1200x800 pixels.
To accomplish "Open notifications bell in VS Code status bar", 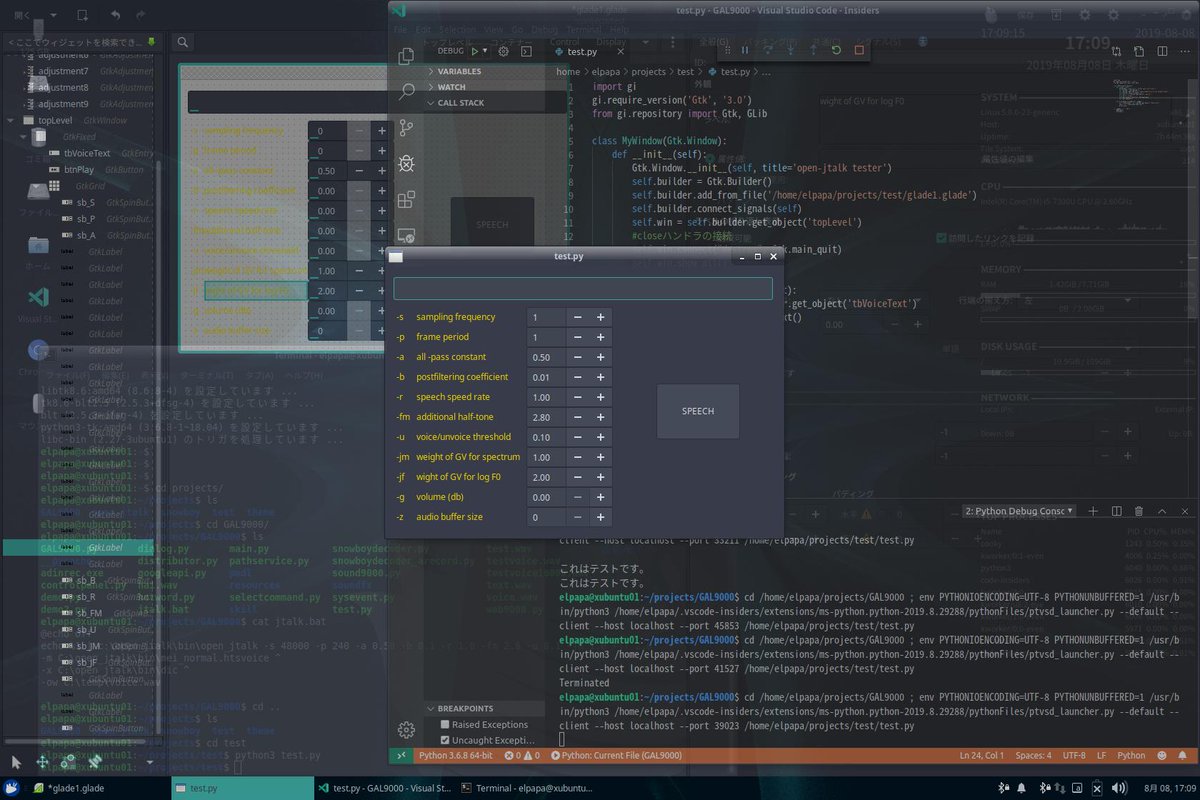I will 1183,756.
